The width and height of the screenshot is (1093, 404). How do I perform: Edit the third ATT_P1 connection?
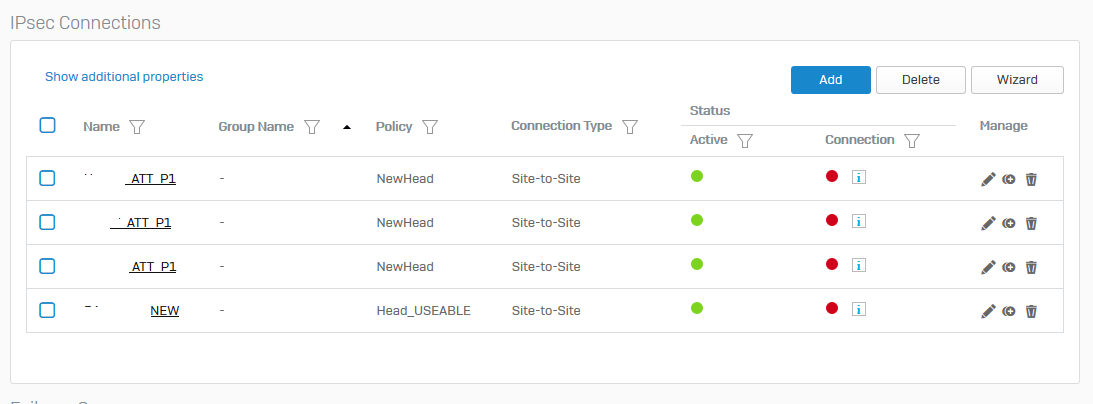[988, 267]
